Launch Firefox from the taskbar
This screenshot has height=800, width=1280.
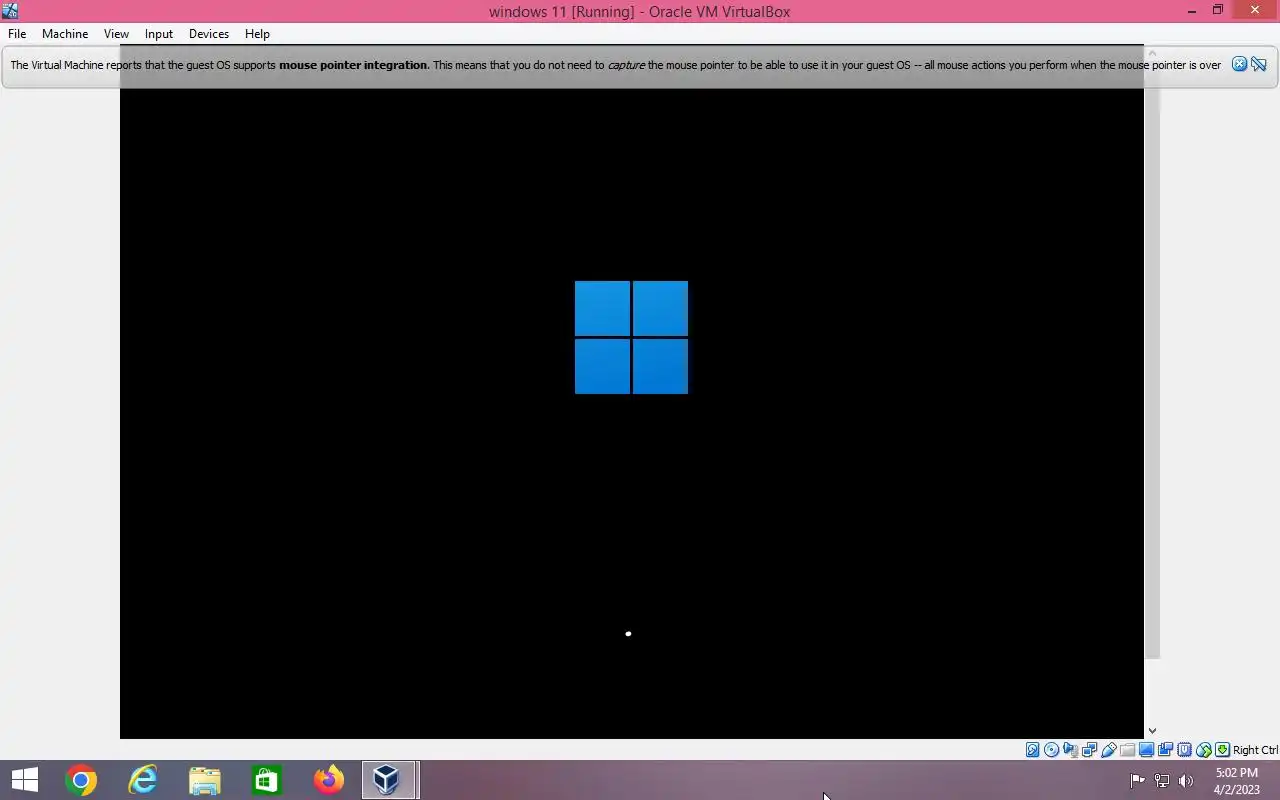[328, 780]
